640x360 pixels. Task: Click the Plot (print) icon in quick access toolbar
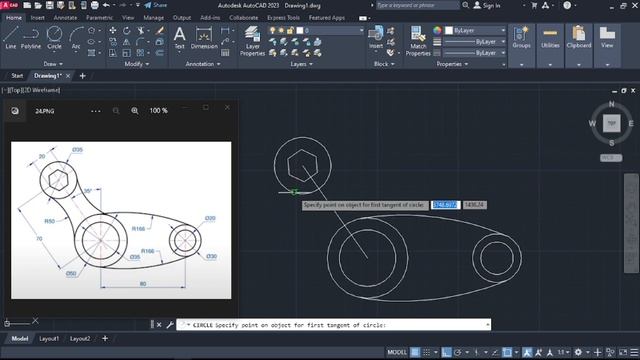tap(94, 5)
